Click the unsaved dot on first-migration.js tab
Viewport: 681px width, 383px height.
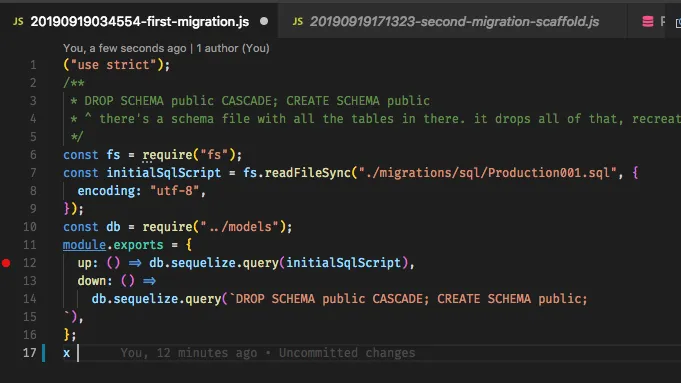pos(264,21)
